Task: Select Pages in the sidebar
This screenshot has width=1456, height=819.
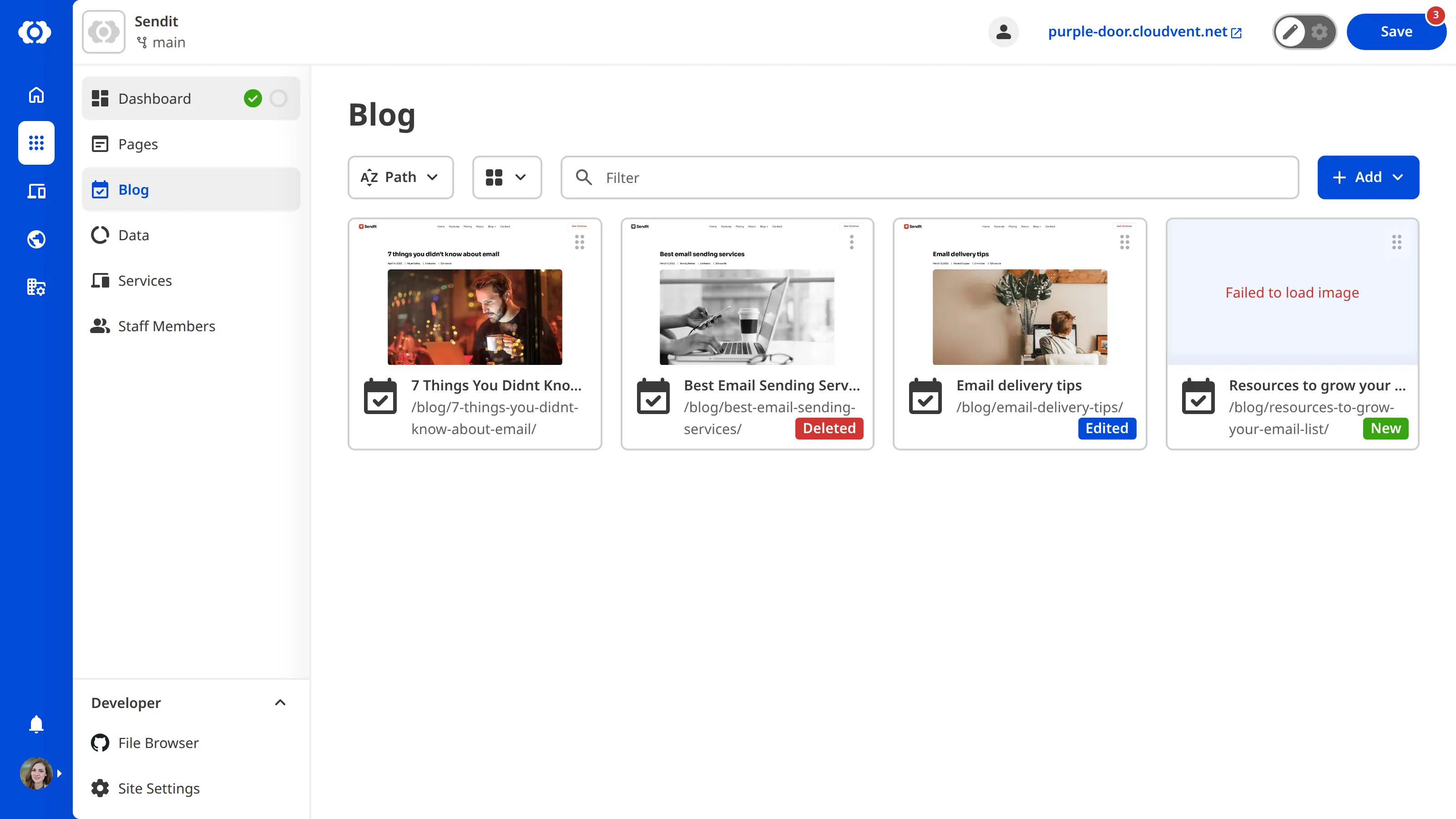Action: (137, 144)
